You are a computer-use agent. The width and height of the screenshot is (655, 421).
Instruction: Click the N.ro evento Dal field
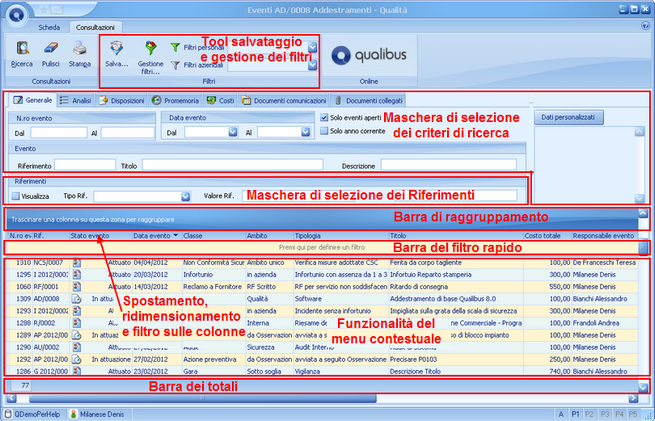point(59,133)
